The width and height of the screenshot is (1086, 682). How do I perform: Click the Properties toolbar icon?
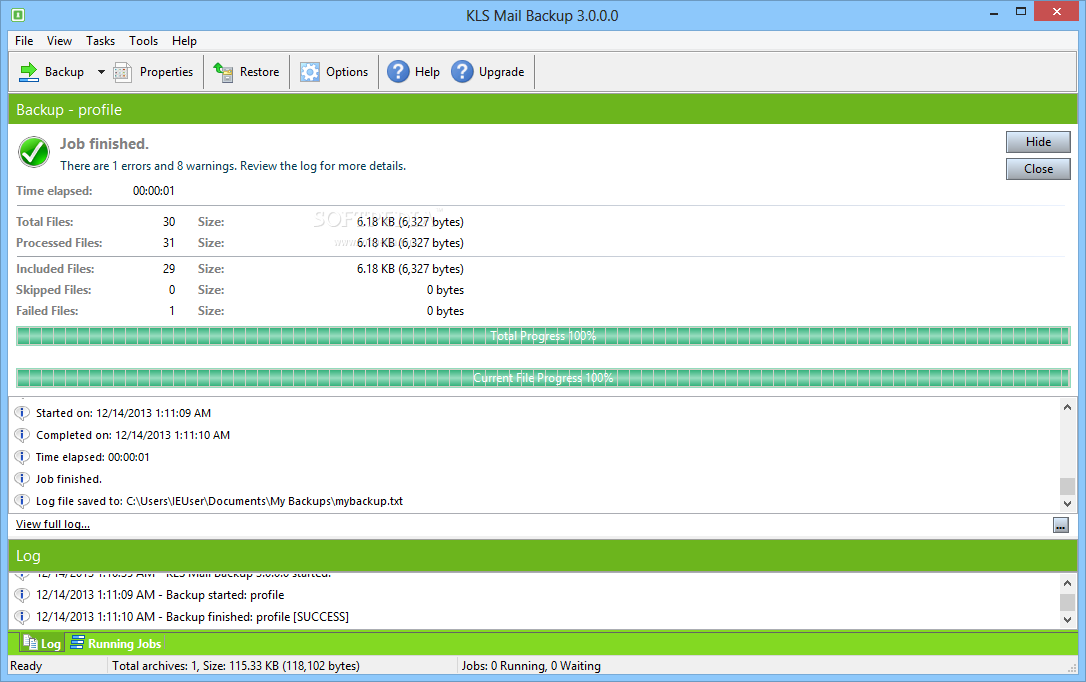pyautogui.click(x=123, y=72)
